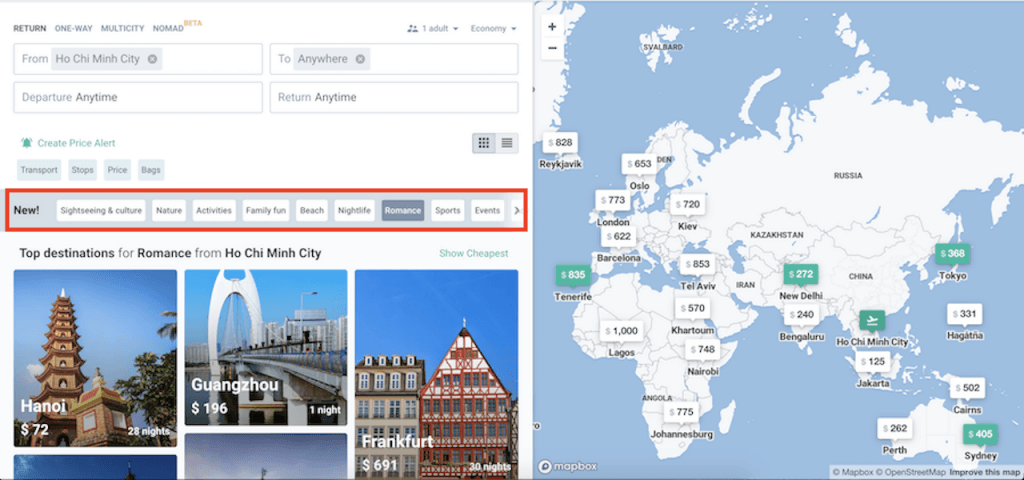The image size is (1024, 480).
Task: Open the Frankfurt $691 destination card
Action: [436, 374]
